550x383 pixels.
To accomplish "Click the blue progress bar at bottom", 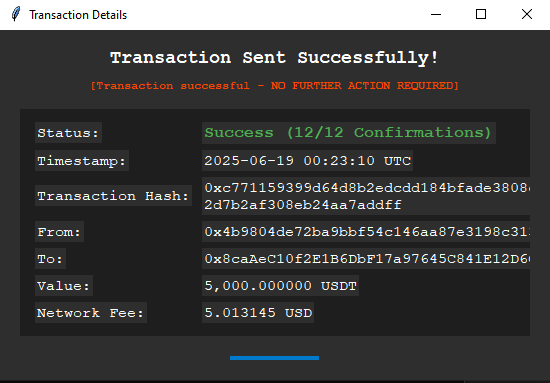I will point(274,358).
